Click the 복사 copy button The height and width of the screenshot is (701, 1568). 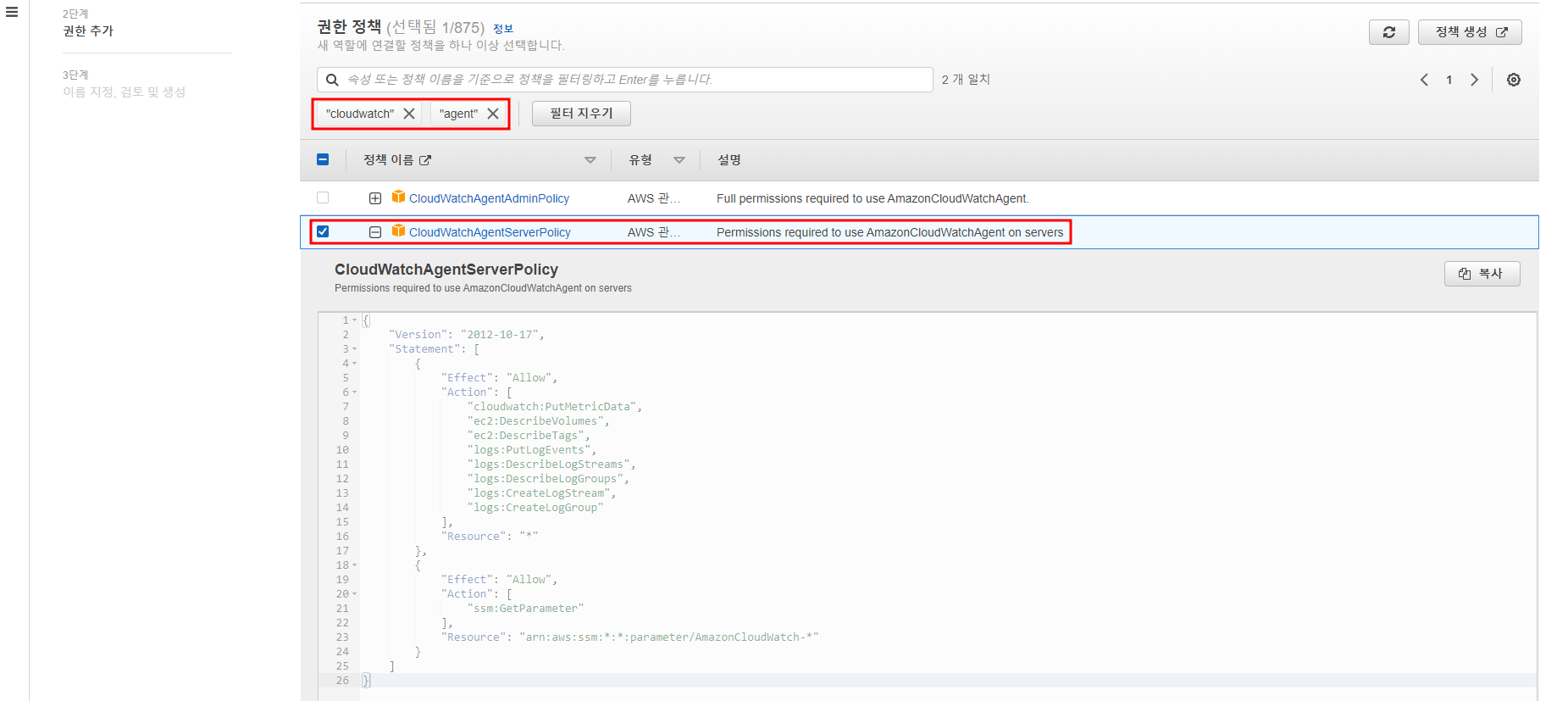(1482, 274)
